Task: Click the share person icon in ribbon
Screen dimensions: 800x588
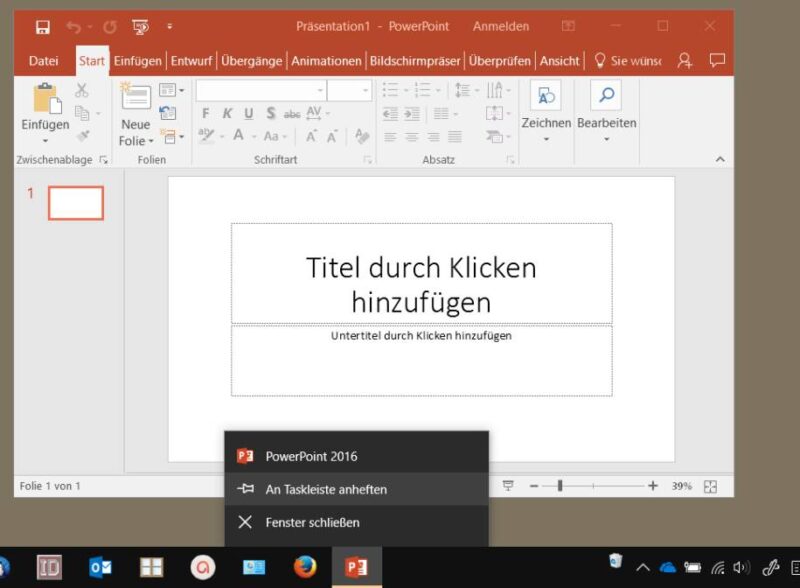Action: 684,61
